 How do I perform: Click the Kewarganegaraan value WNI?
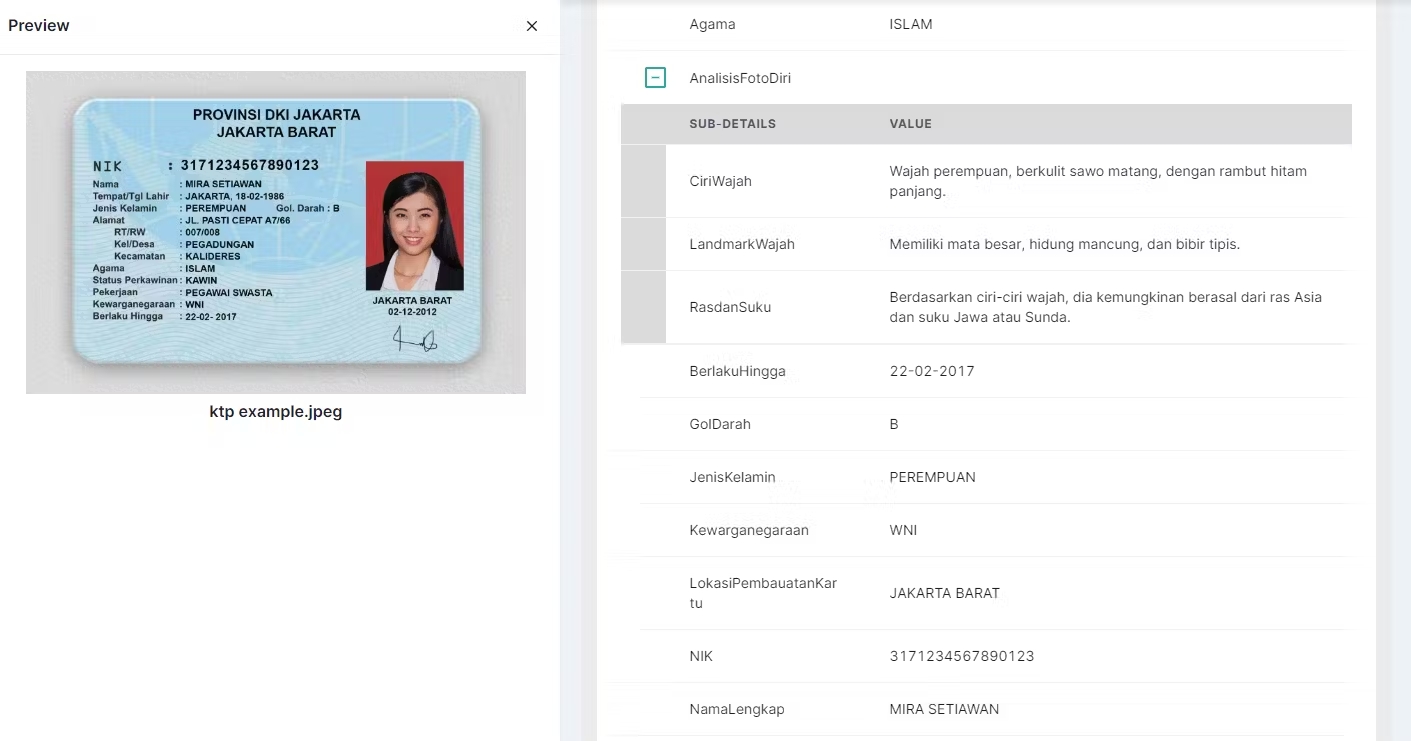point(903,530)
